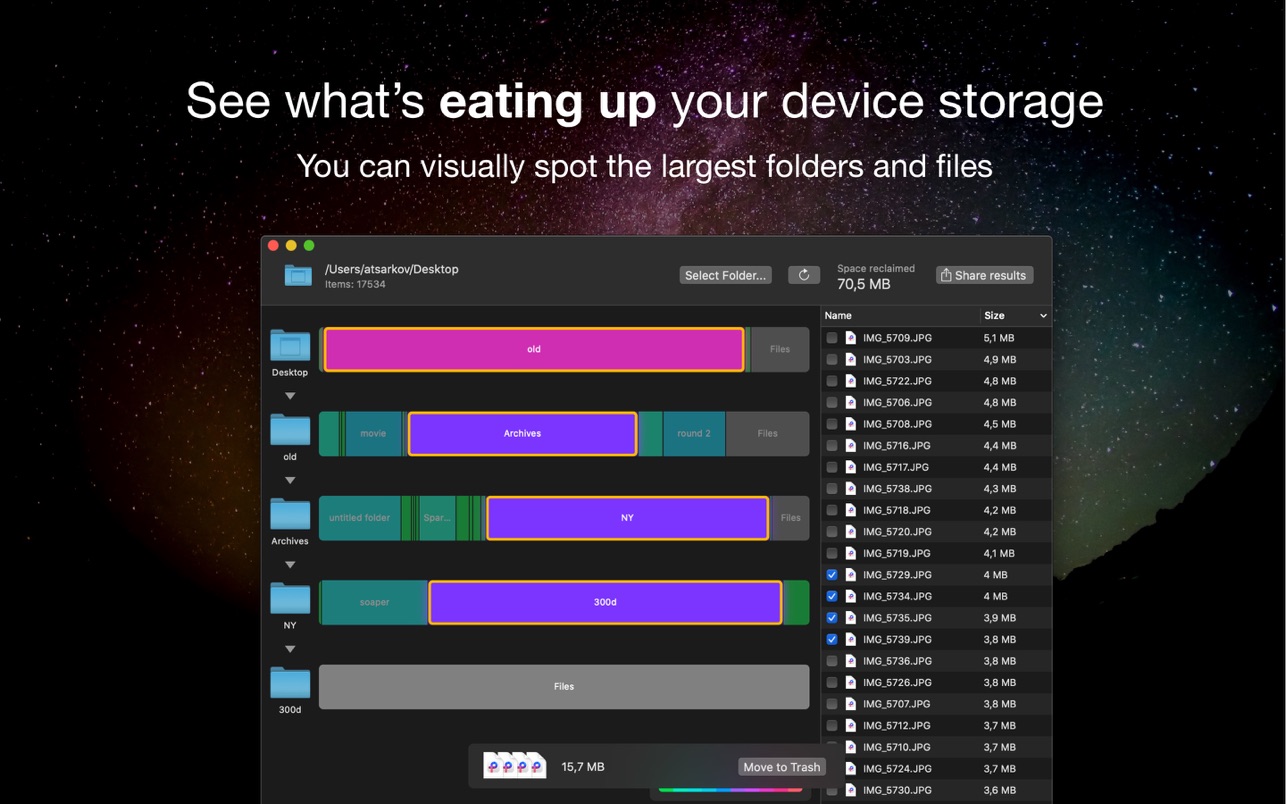Select the IMG_5712.JPG file name
The image size is (1286, 804).
tap(897, 725)
